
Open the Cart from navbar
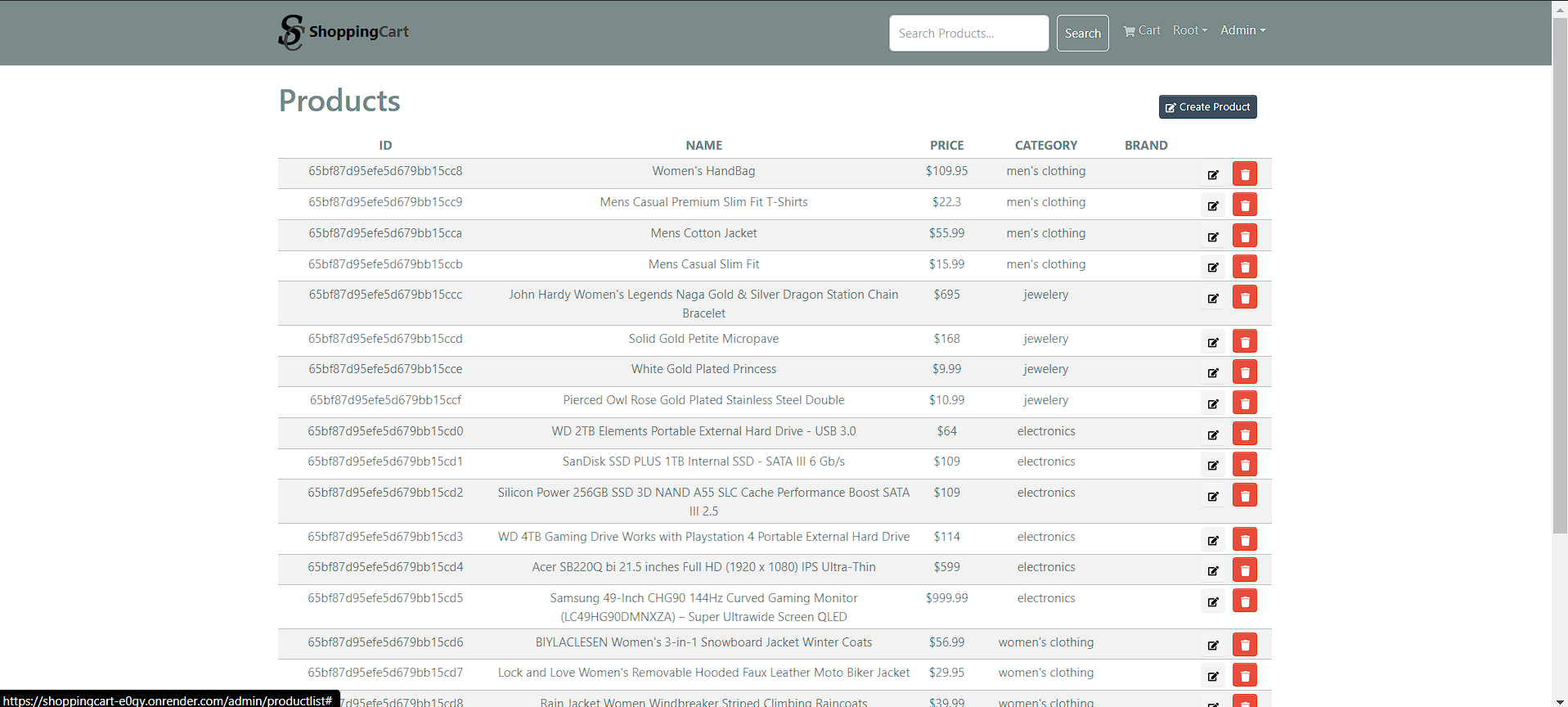coord(1142,31)
